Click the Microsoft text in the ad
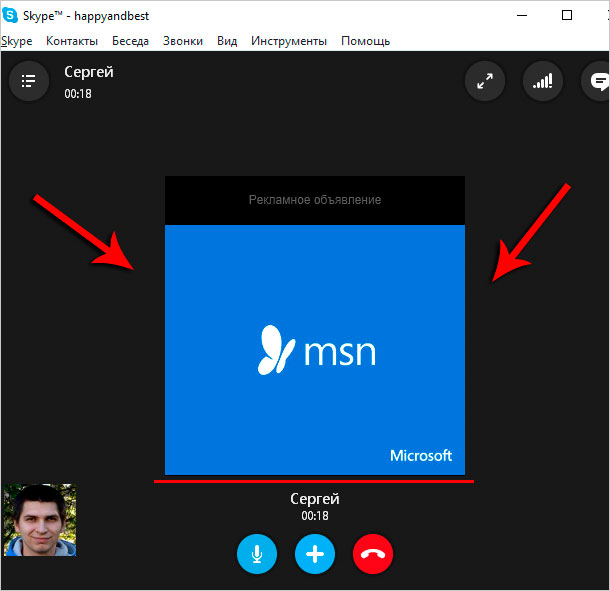The width and height of the screenshot is (610, 591). (x=421, y=455)
